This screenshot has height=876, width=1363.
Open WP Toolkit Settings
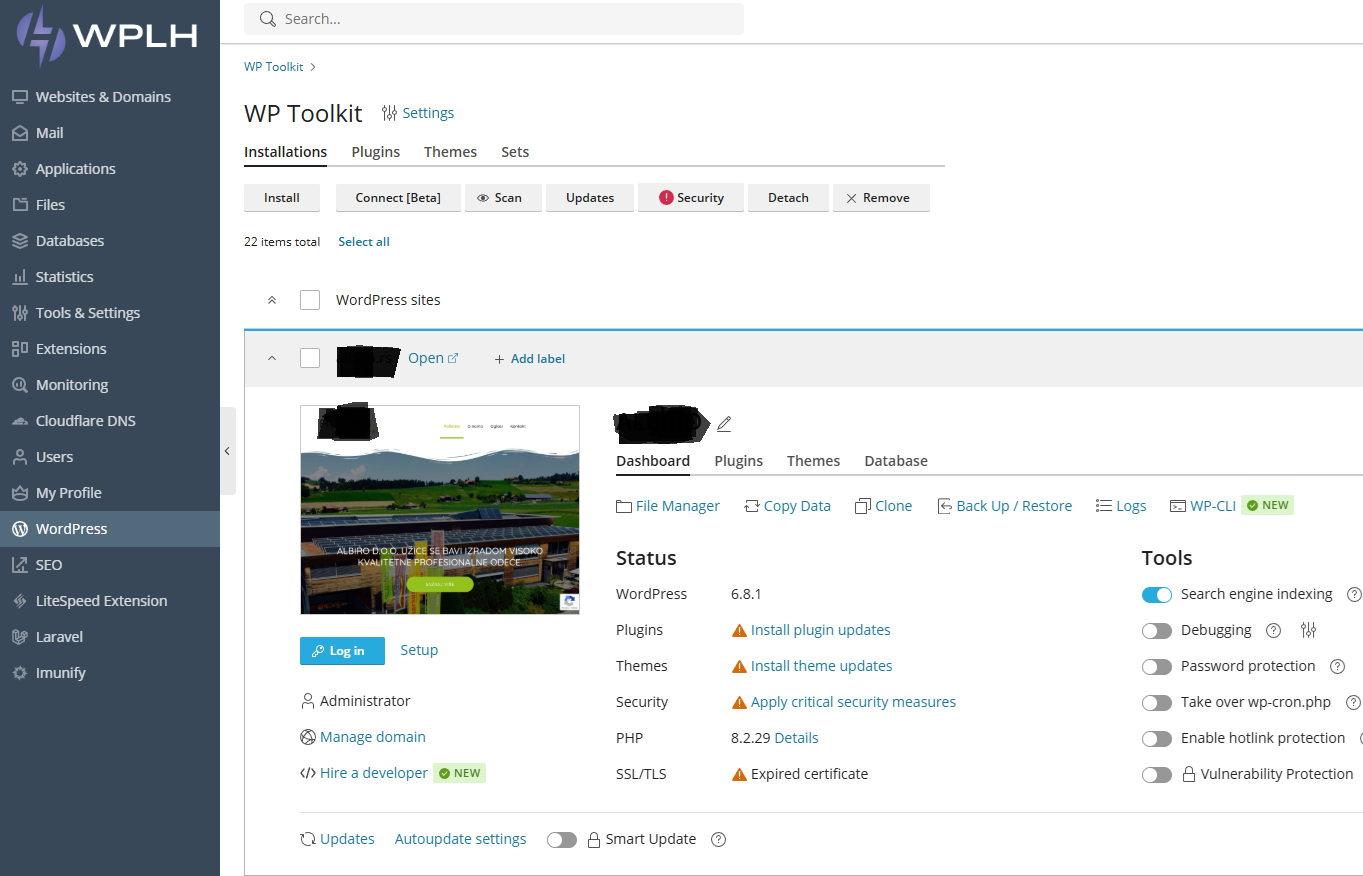[x=418, y=113]
